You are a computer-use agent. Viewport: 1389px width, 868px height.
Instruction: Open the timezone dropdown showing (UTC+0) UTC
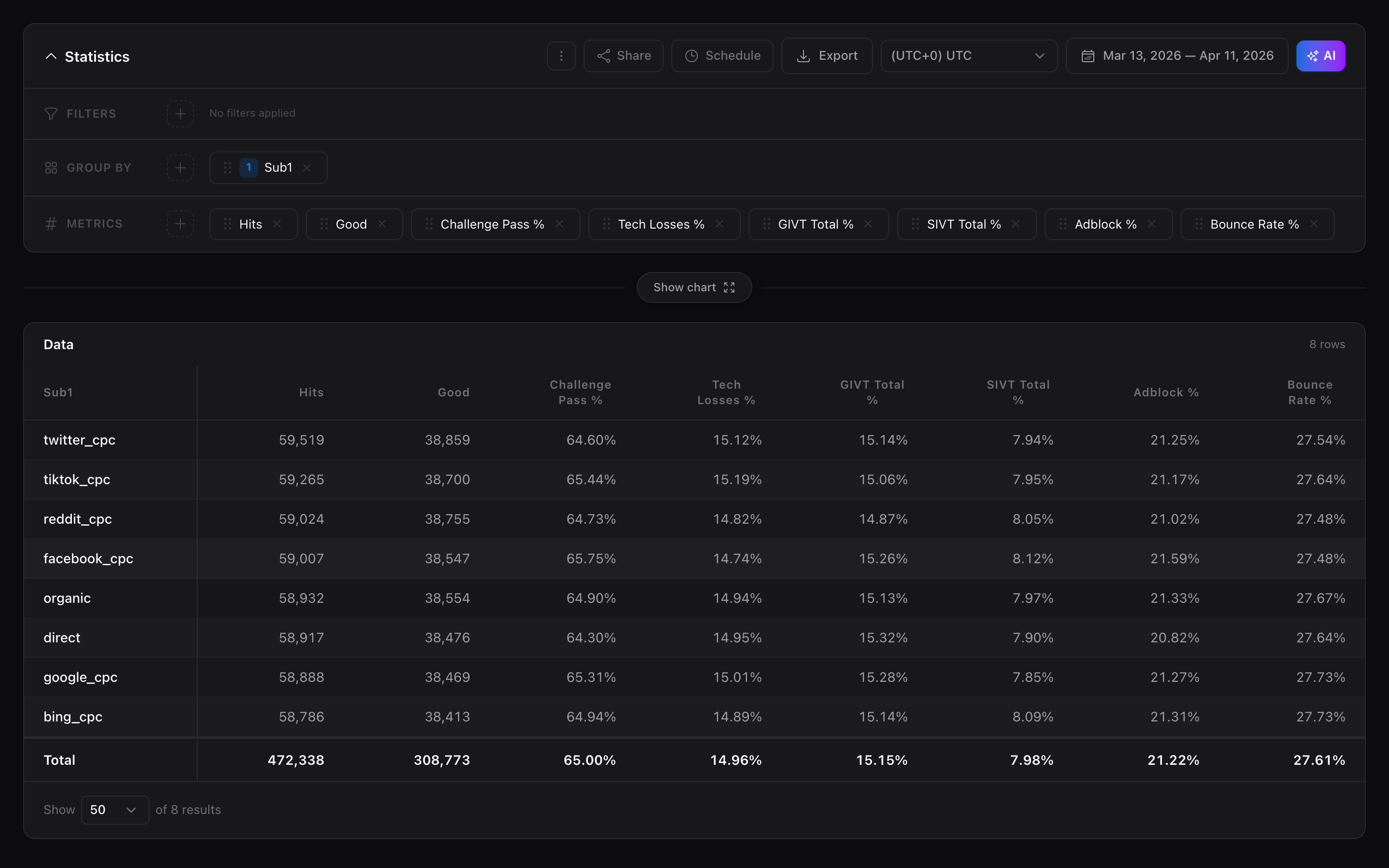coord(968,55)
